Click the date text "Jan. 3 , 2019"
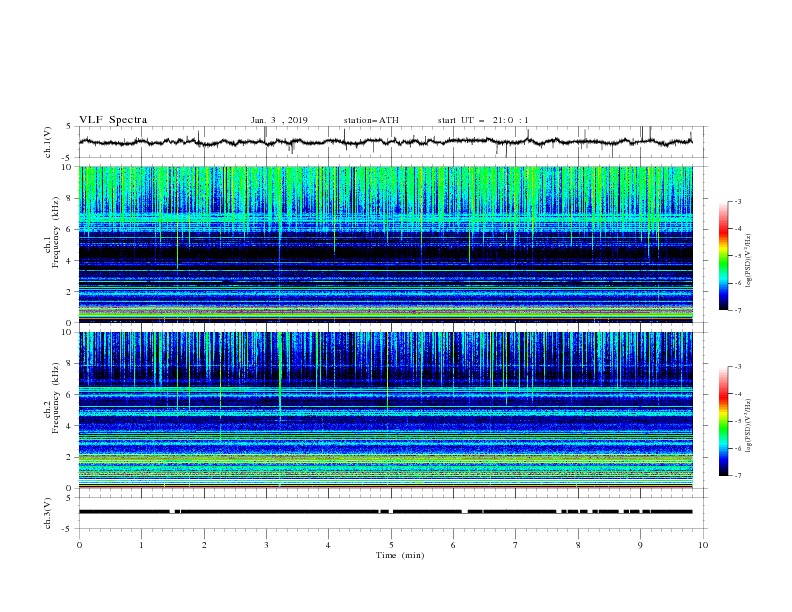Image resolution: width=792 pixels, height=612 pixels. coord(279,120)
